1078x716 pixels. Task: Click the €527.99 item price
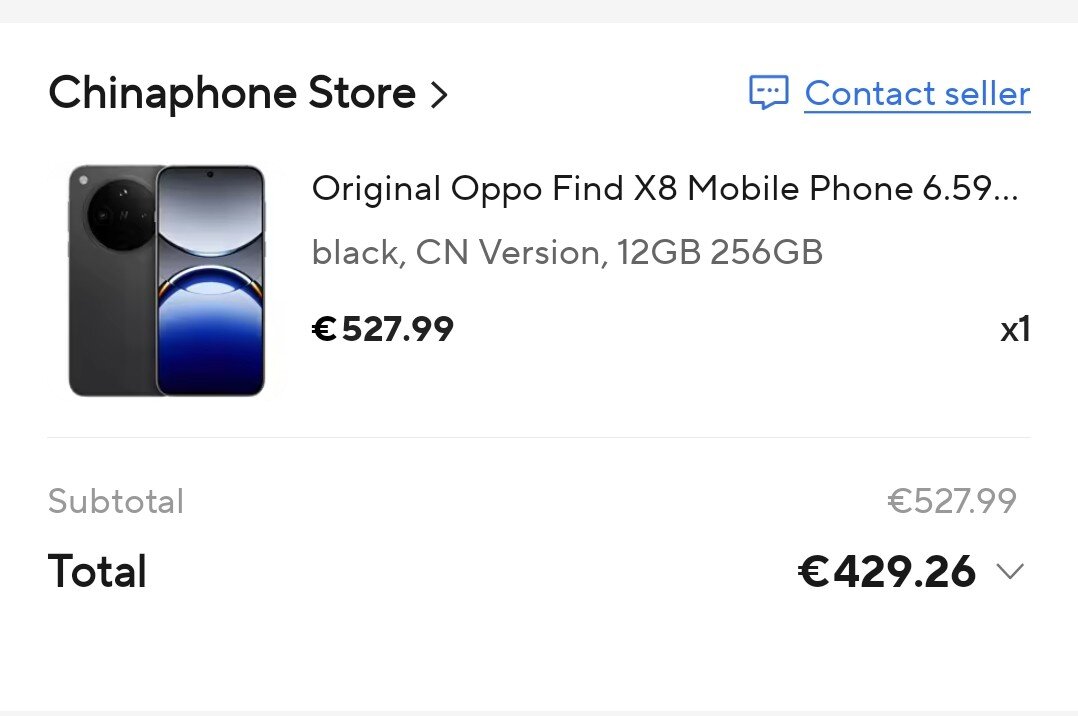point(383,329)
